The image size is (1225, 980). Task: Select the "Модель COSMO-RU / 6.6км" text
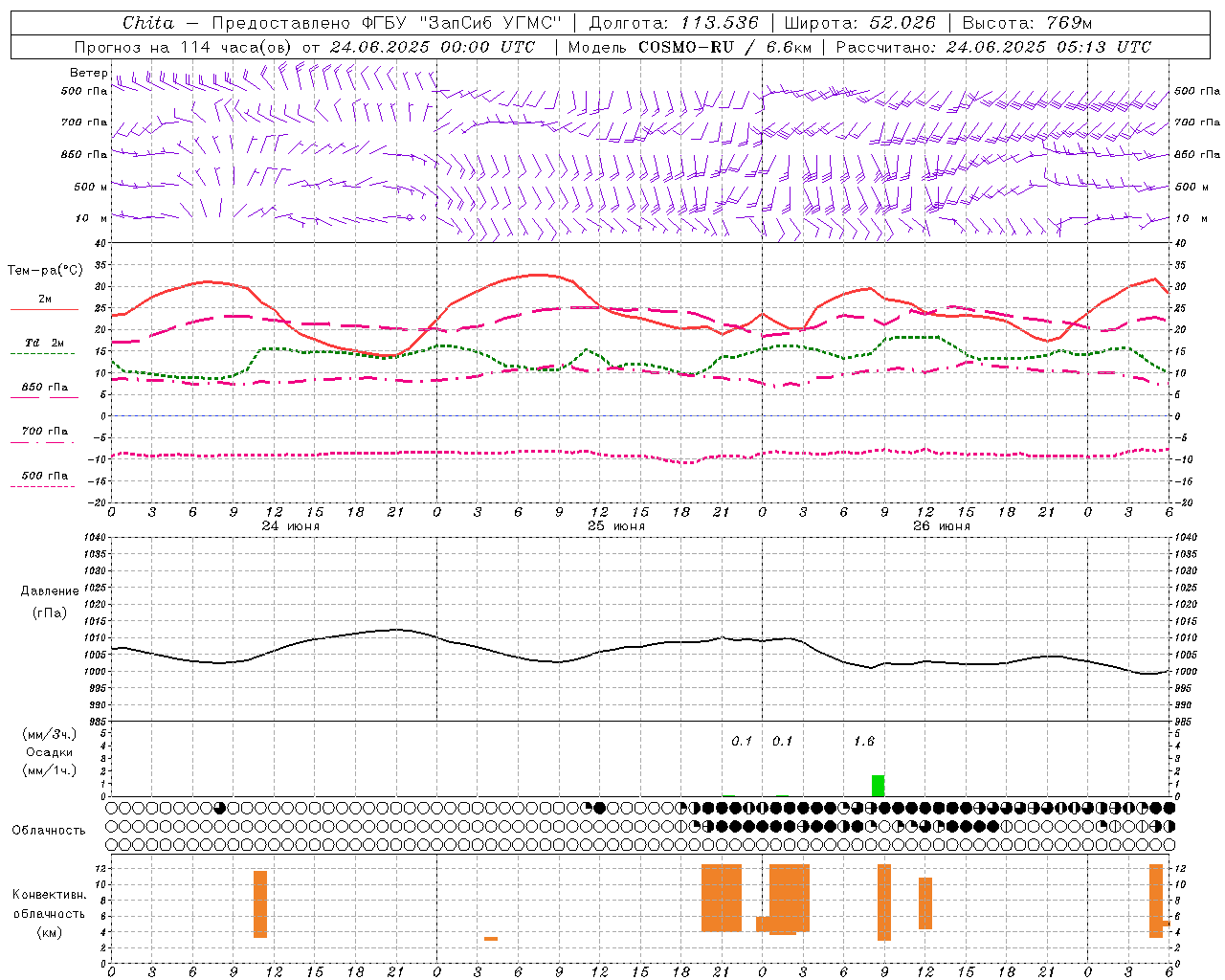(691, 47)
